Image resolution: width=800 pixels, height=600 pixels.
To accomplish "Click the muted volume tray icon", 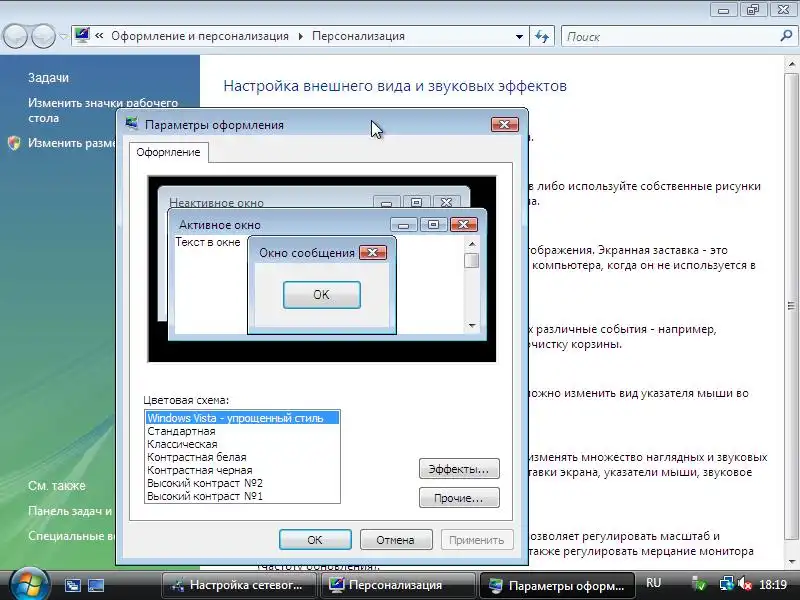I will (745, 584).
